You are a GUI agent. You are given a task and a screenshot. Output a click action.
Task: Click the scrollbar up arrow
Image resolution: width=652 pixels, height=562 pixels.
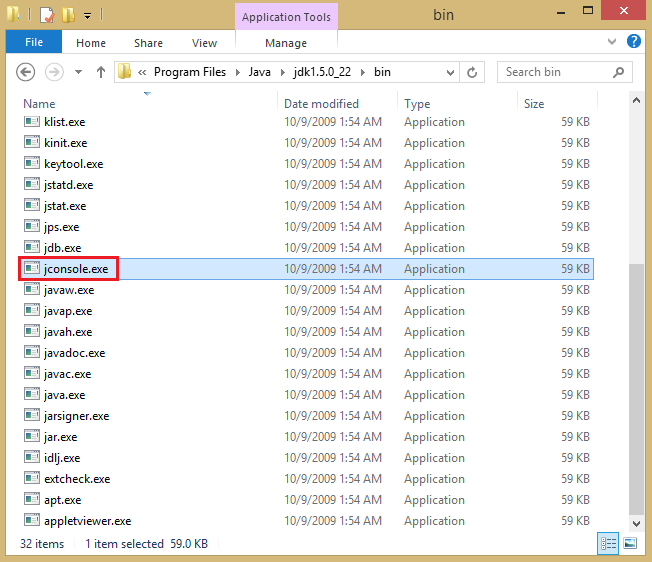coord(636,100)
